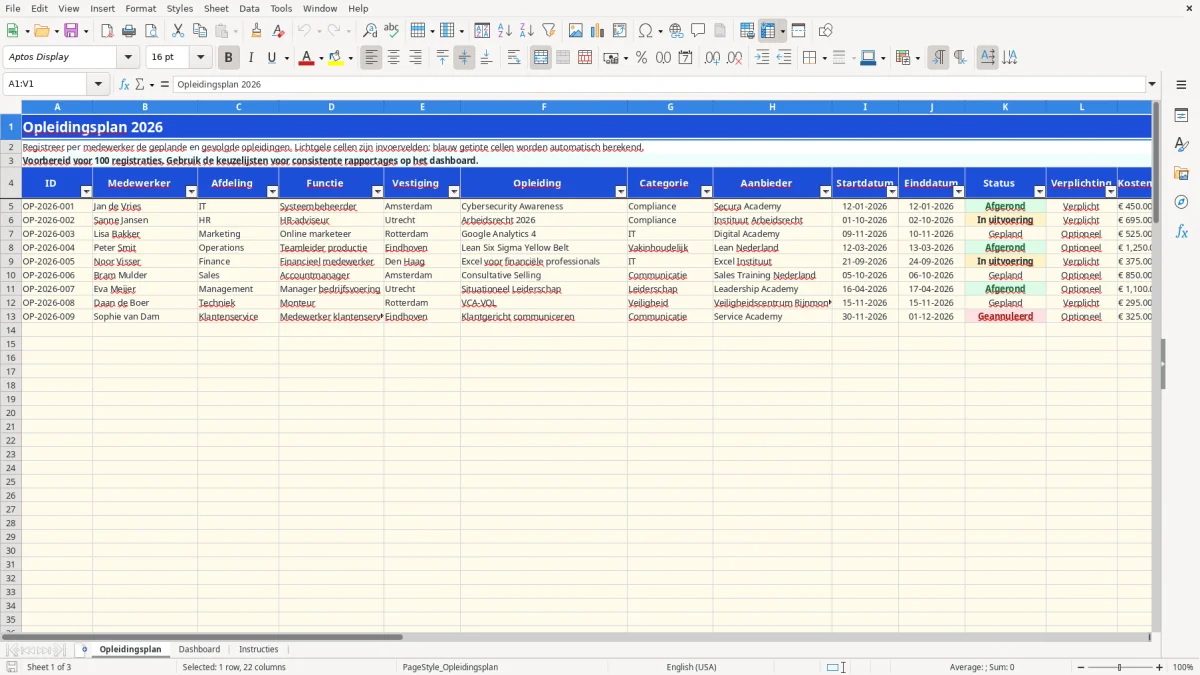This screenshot has height=675, width=1200.
Task: Toggle Center Vertically alignment
Action: (464, 58)
